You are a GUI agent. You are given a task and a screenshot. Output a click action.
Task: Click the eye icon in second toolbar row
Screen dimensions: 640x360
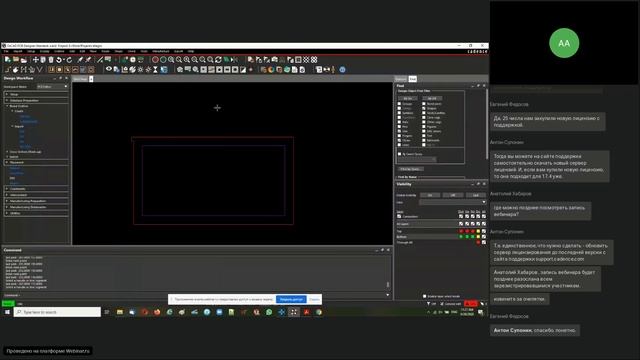[109, 69]
